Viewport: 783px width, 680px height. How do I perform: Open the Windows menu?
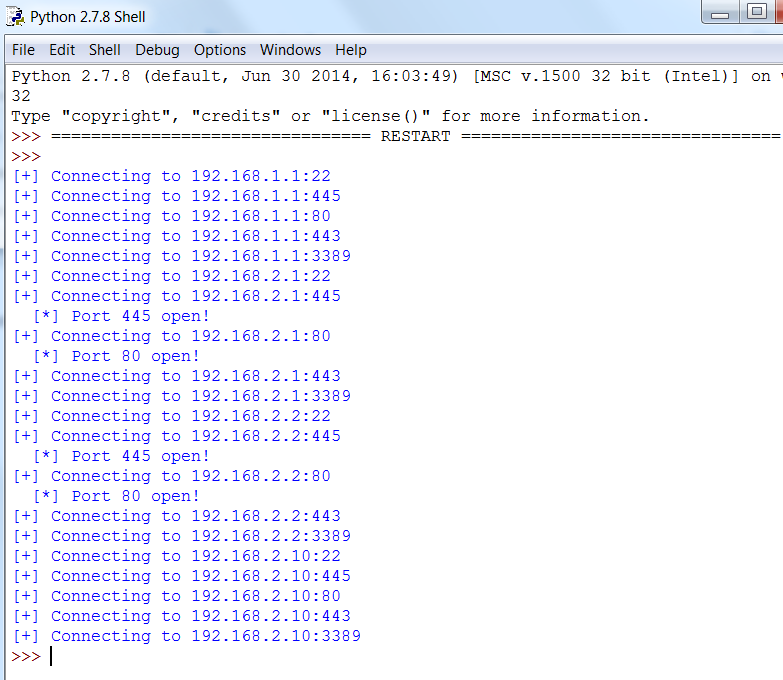[x=290, y=50]
